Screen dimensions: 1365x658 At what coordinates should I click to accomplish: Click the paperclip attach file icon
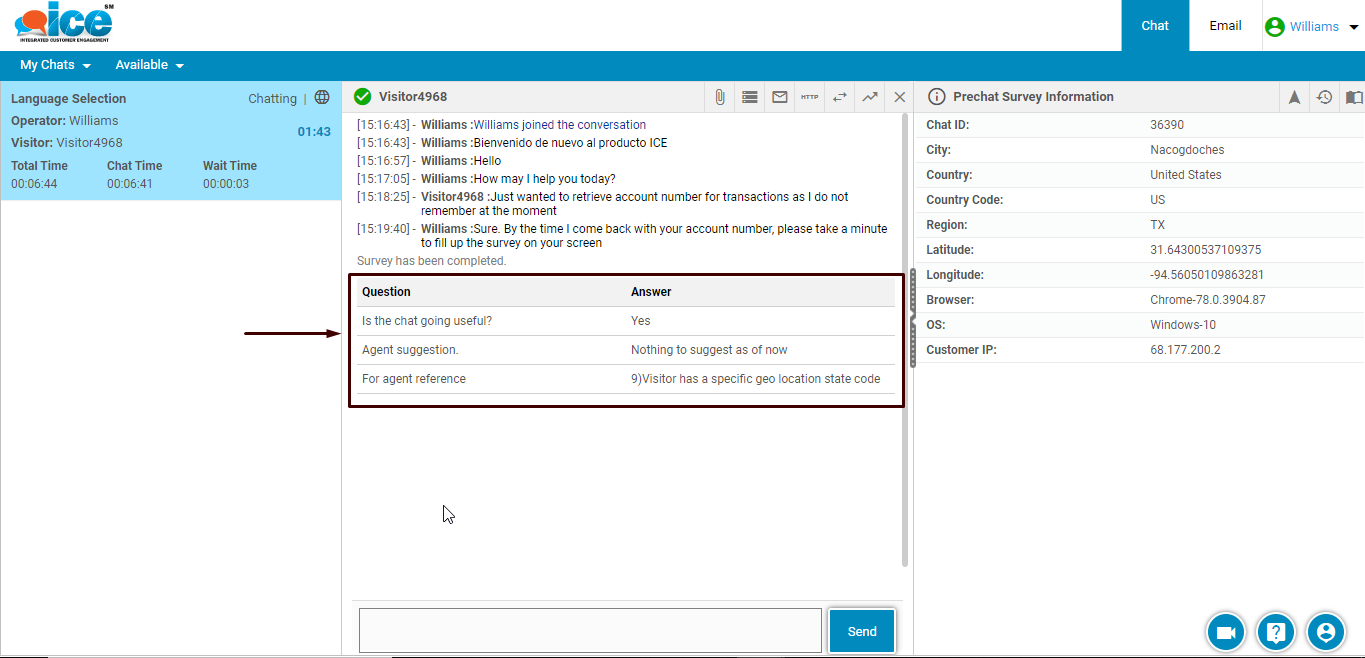point(719,97)
